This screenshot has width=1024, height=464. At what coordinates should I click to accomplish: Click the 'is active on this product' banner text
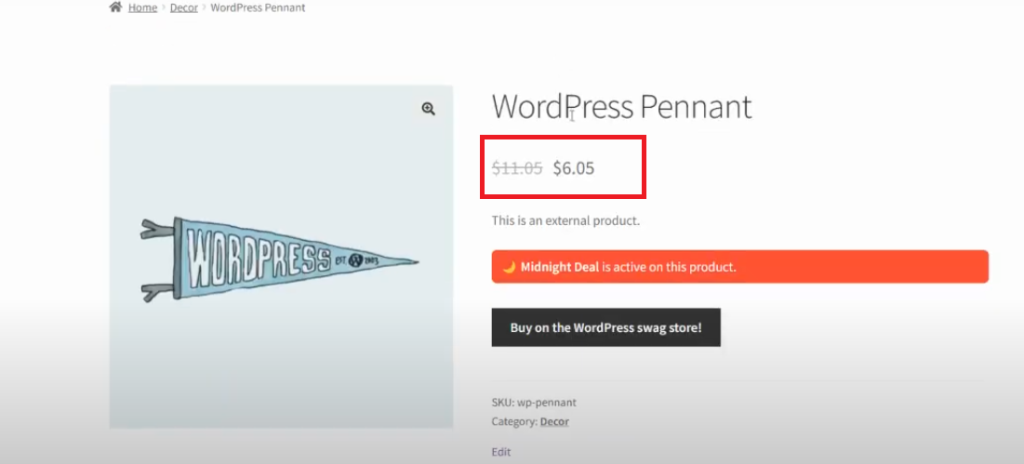click(x=669, y=267)
